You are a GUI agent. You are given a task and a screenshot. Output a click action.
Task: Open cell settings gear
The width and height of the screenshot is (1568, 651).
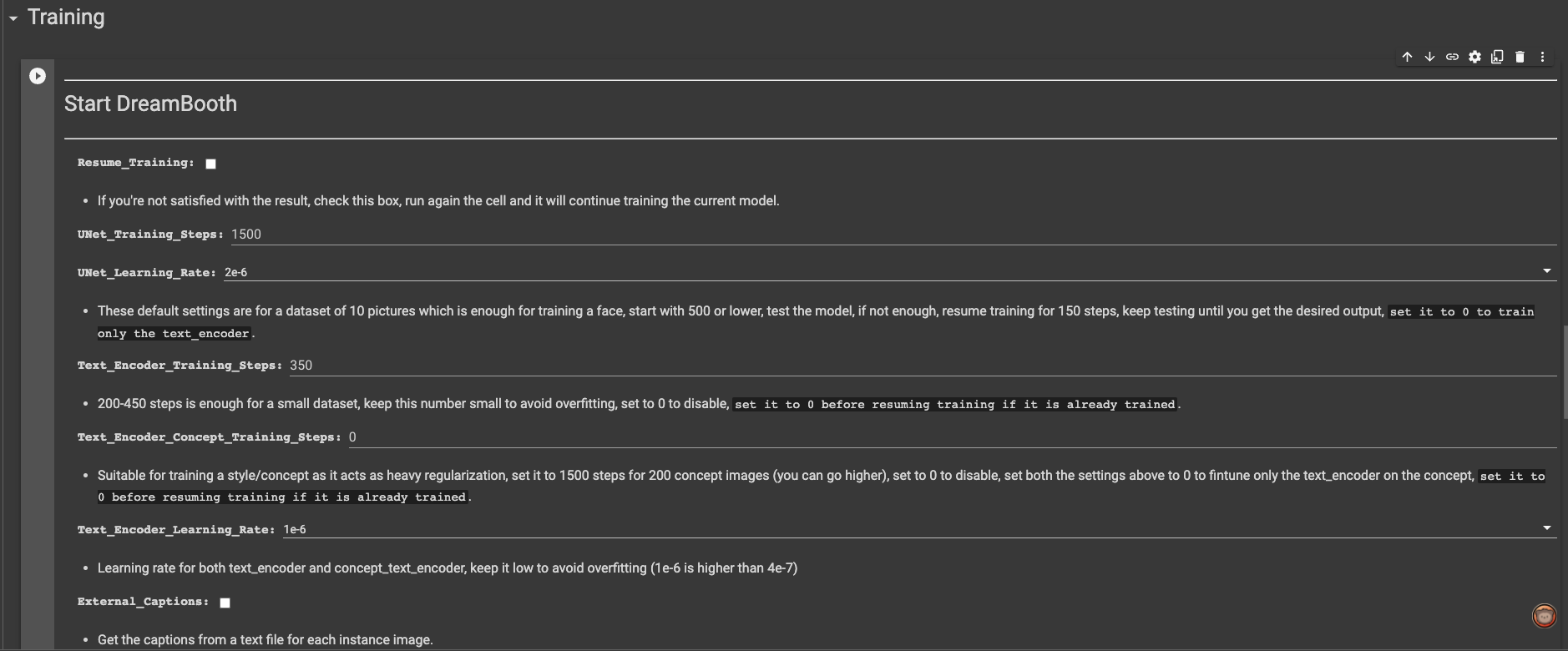(1474, 57)
